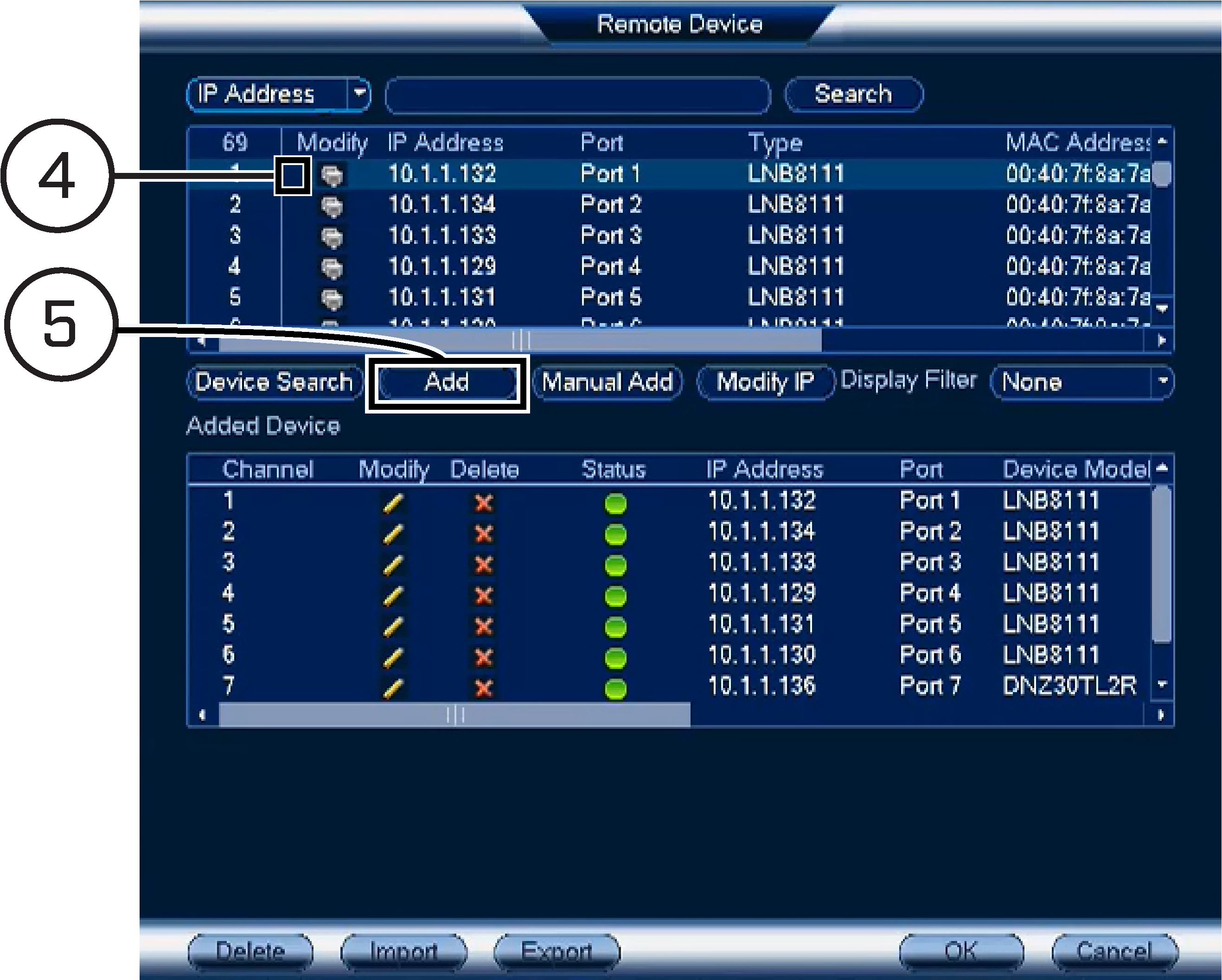Check the box for device 10.1.1.132
Viewport: 1222px width, 980px height.
pos(293,176)
